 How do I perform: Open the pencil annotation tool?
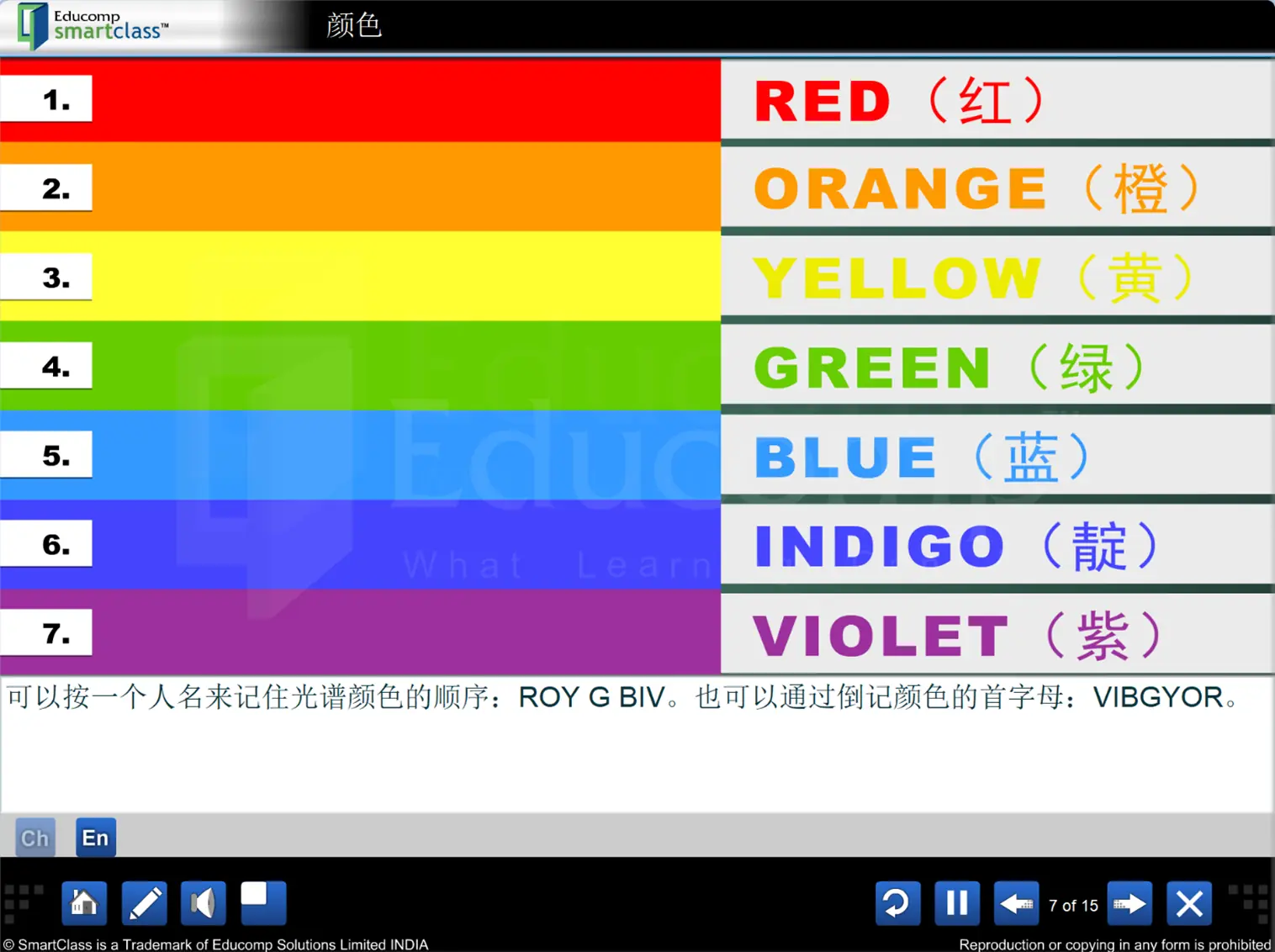(144, 903)
